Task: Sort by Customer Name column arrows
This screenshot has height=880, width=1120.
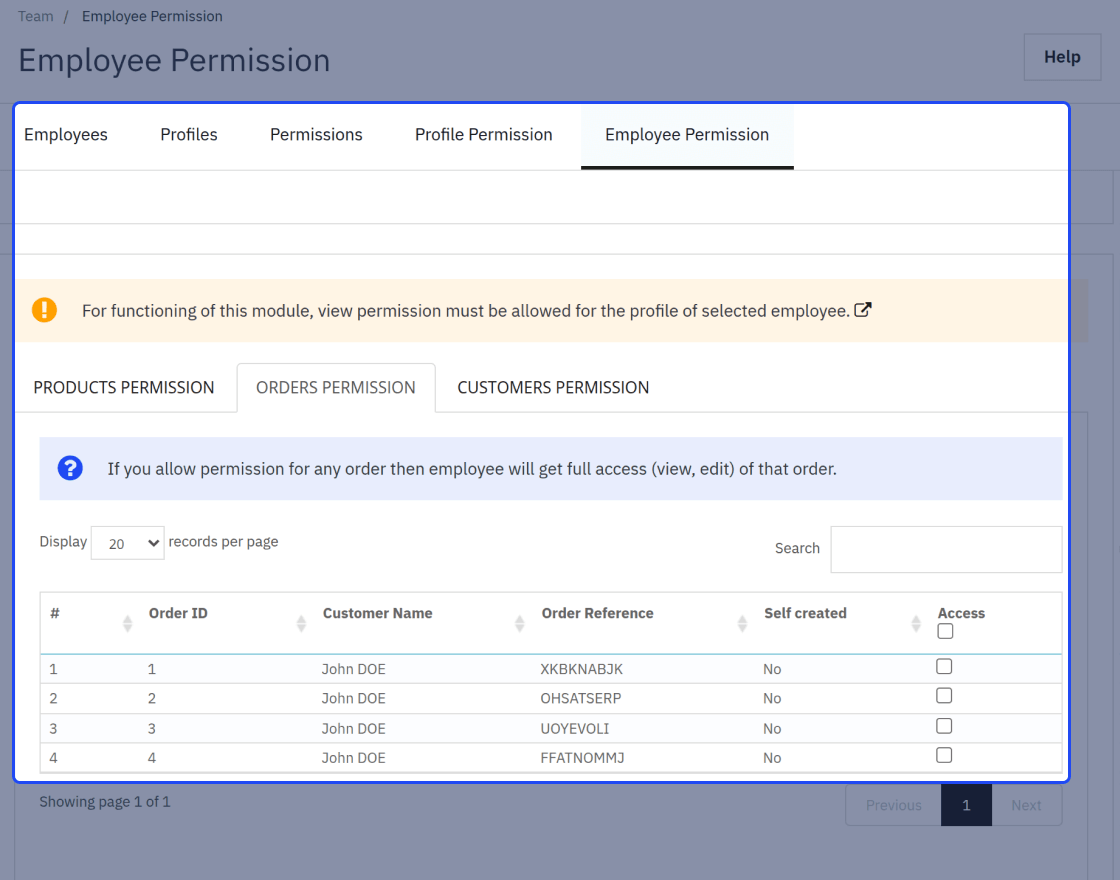Action: tap(519, 624)
